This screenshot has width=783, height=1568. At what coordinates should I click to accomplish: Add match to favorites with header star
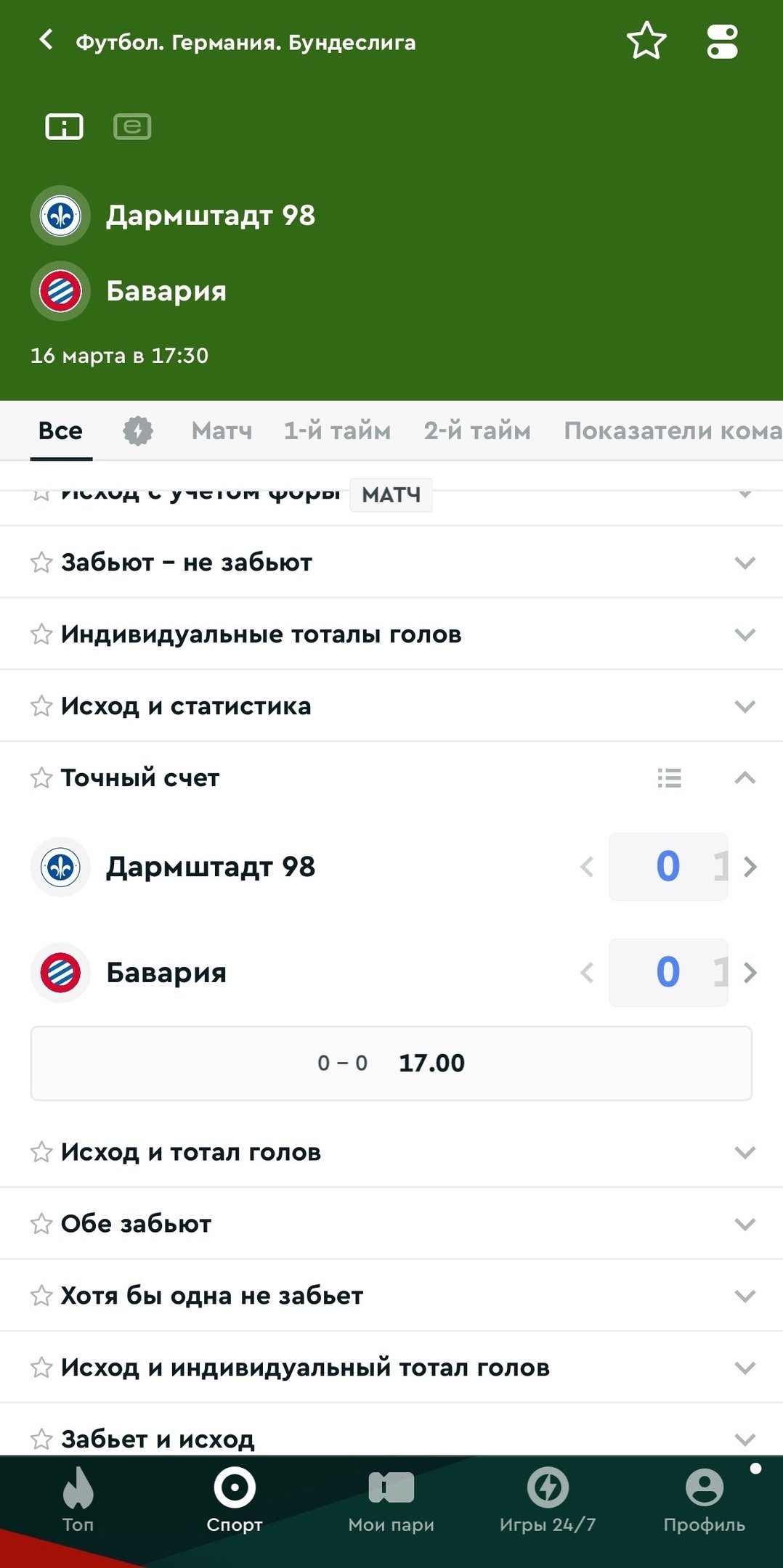[646, 41]
